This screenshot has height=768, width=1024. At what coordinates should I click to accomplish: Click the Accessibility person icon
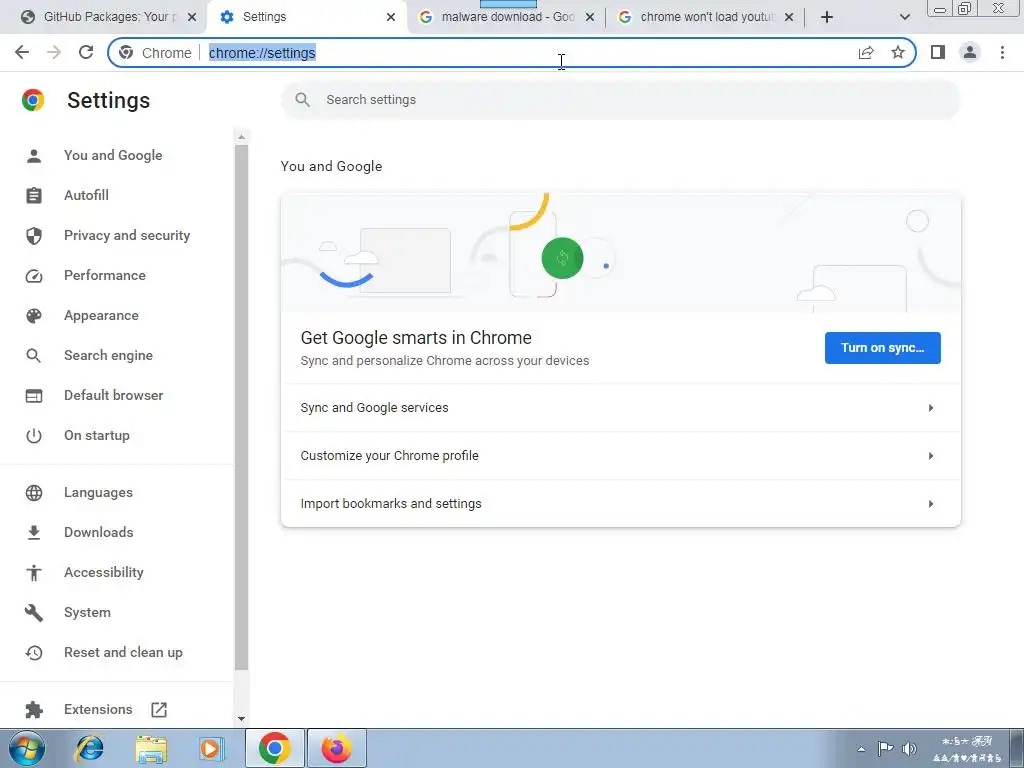pos(34,573)
